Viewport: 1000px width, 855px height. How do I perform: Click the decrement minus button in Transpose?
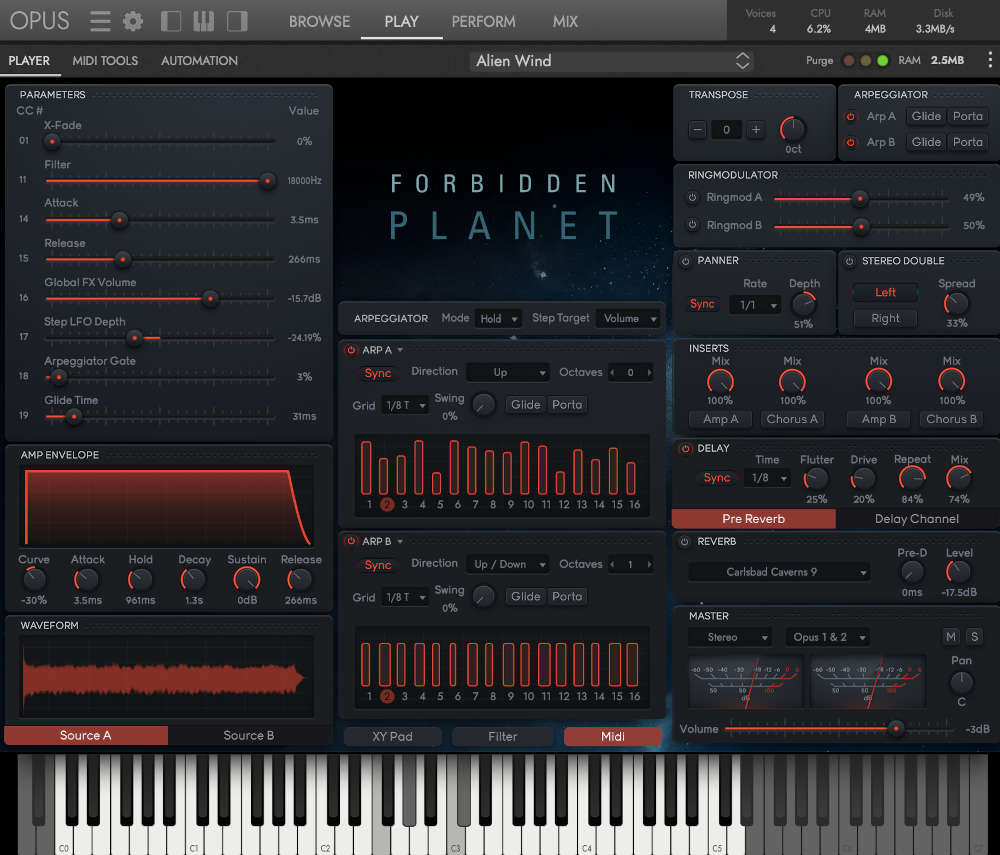[696, 129]
